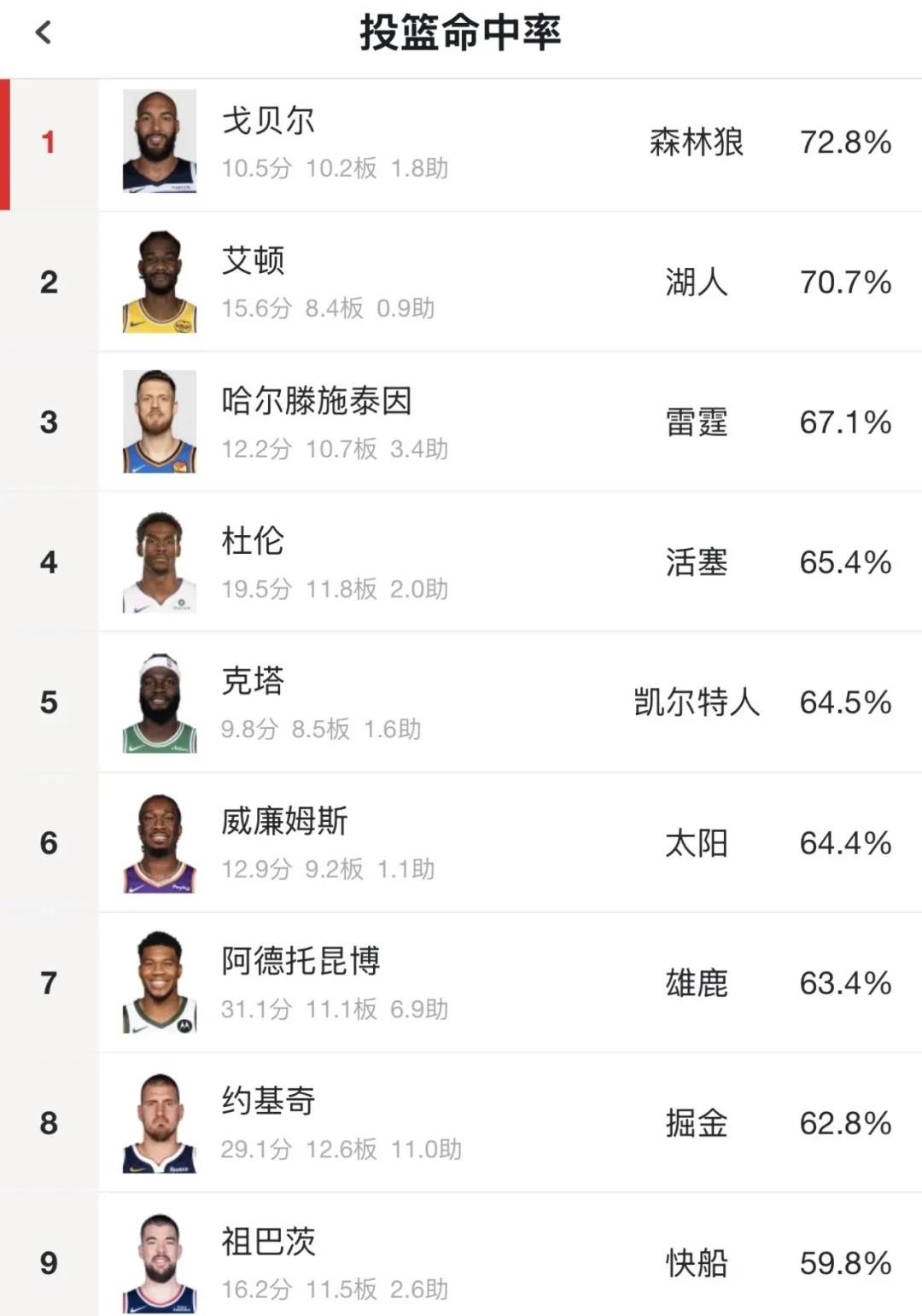Open 克塔's headshot thumbnail
Viewport: 922px width, 1316px height.
pos(160,702)
